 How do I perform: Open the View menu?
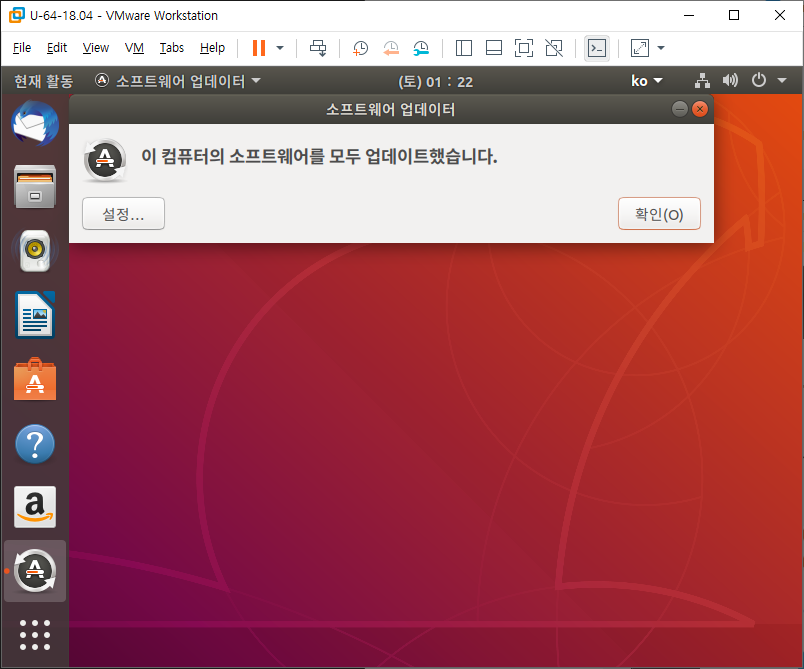tap(95, 48)
